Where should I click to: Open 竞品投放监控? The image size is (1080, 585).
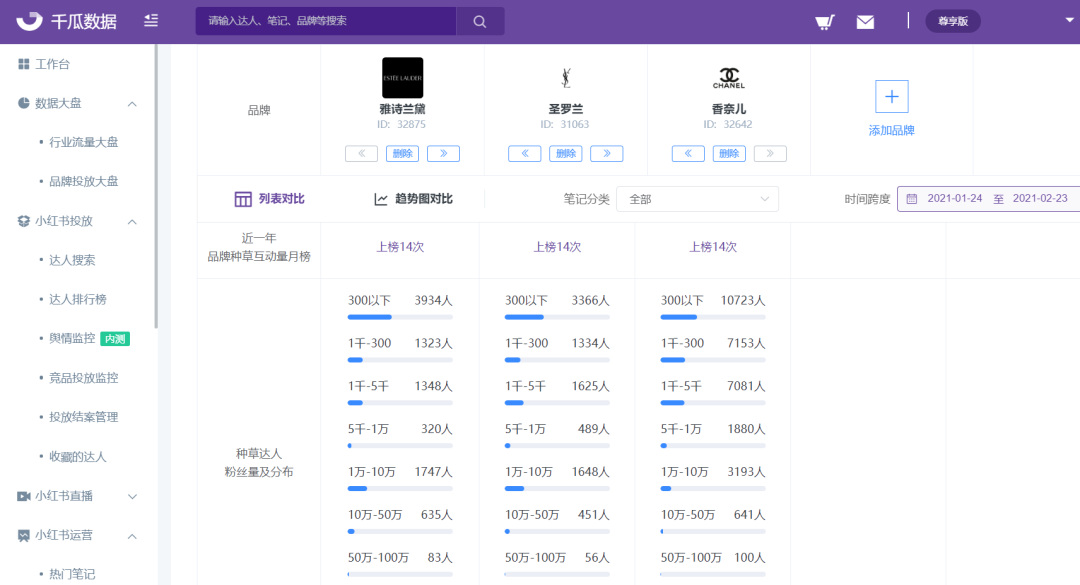pos(83,378)
